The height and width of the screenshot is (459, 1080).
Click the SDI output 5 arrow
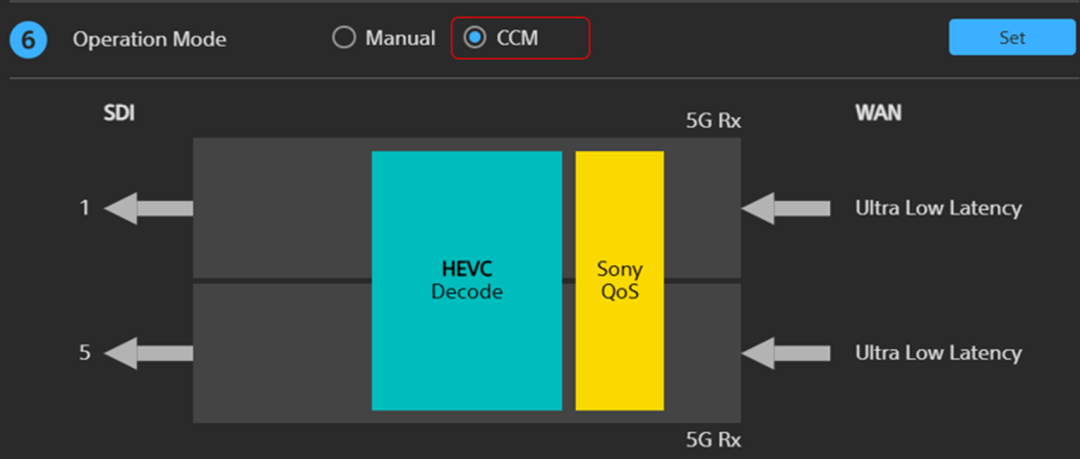[149, 353]
